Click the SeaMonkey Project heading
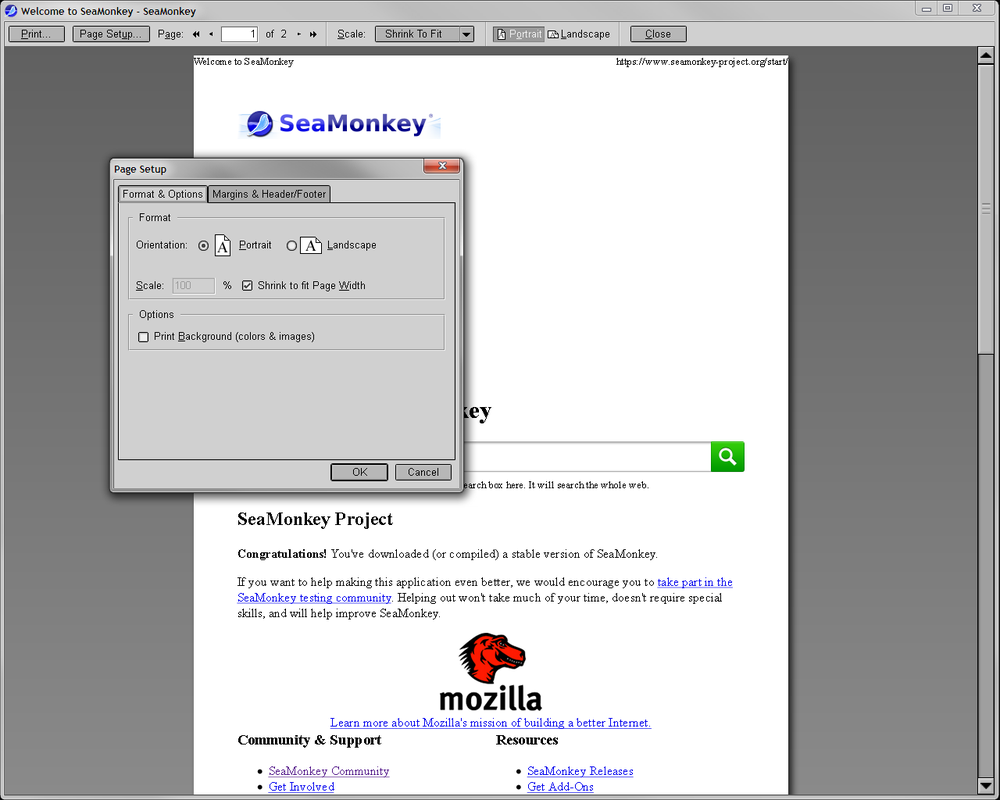 coord(315,519)
